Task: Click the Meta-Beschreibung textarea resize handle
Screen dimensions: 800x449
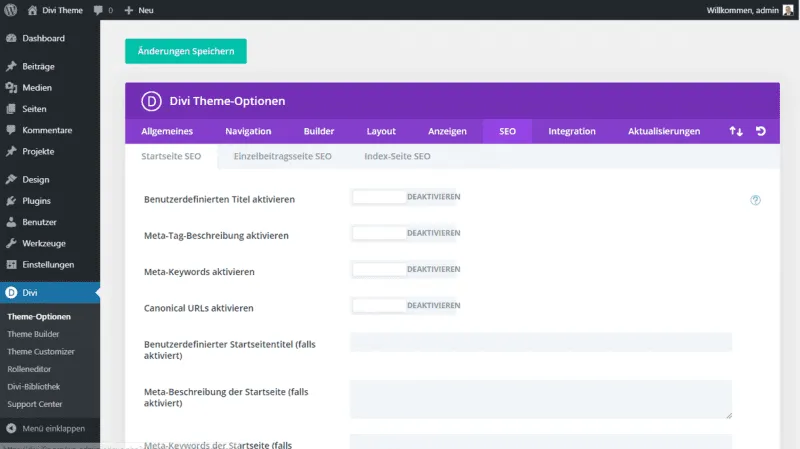Action: 729,415
